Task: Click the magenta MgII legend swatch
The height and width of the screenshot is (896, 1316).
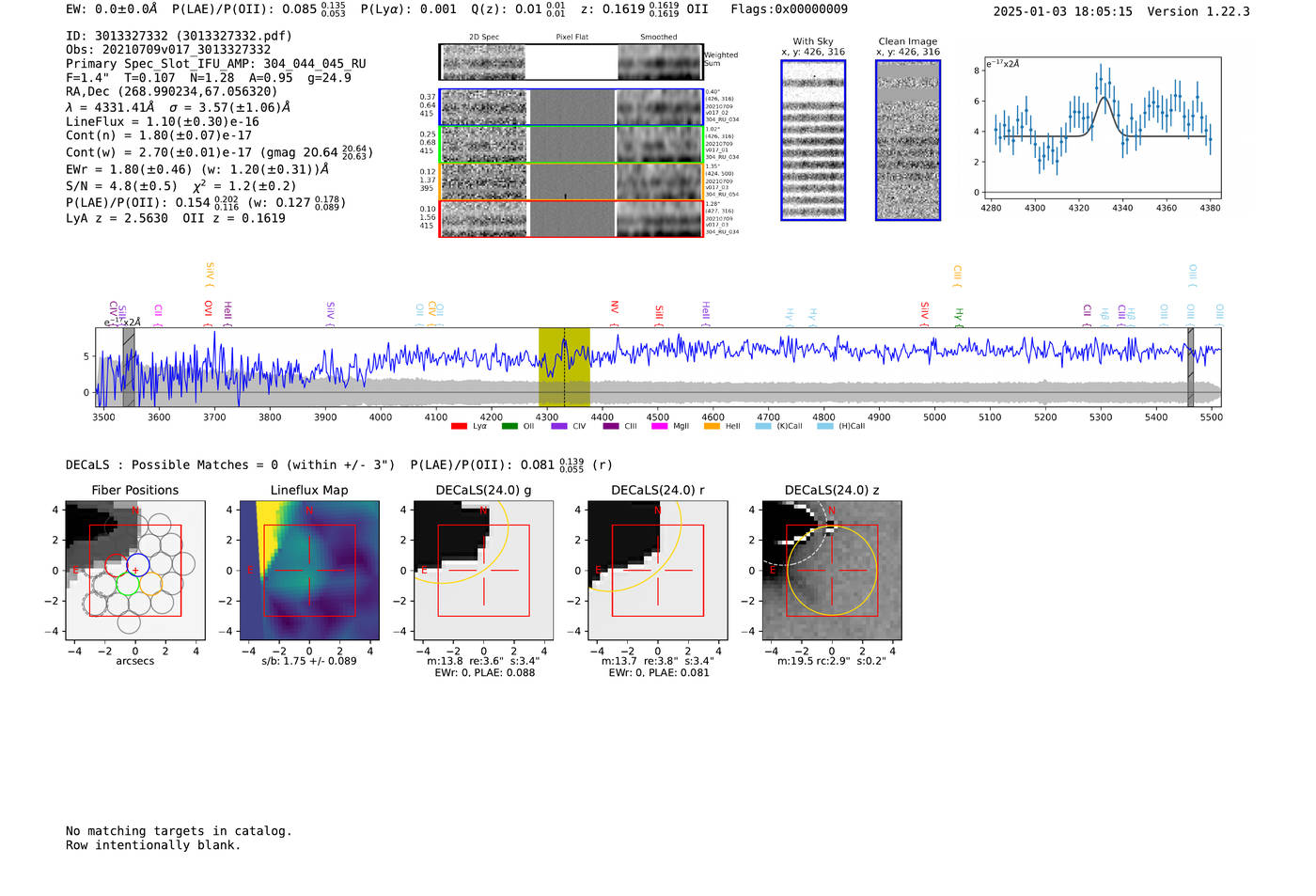Action: pyautogui.click(x=660, y=426)
